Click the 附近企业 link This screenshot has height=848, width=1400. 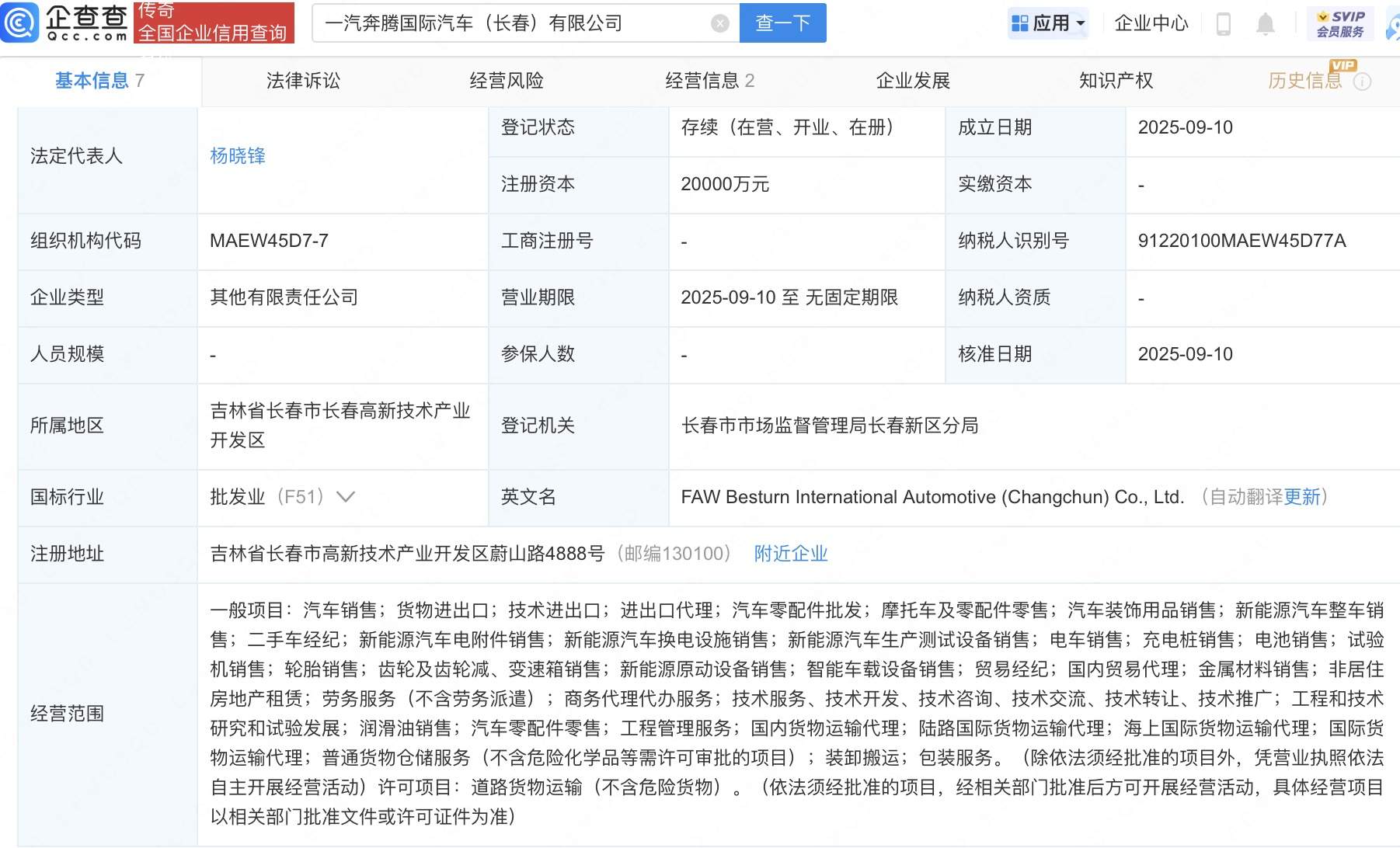coord(790,554)
